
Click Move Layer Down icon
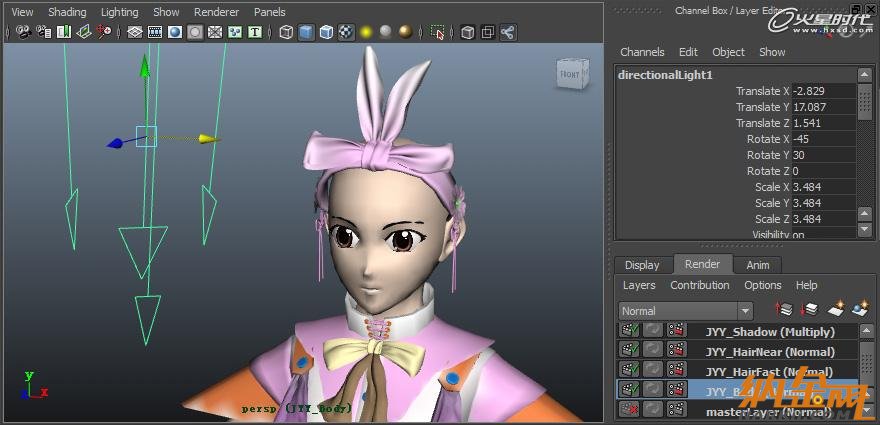pos(809,309)
